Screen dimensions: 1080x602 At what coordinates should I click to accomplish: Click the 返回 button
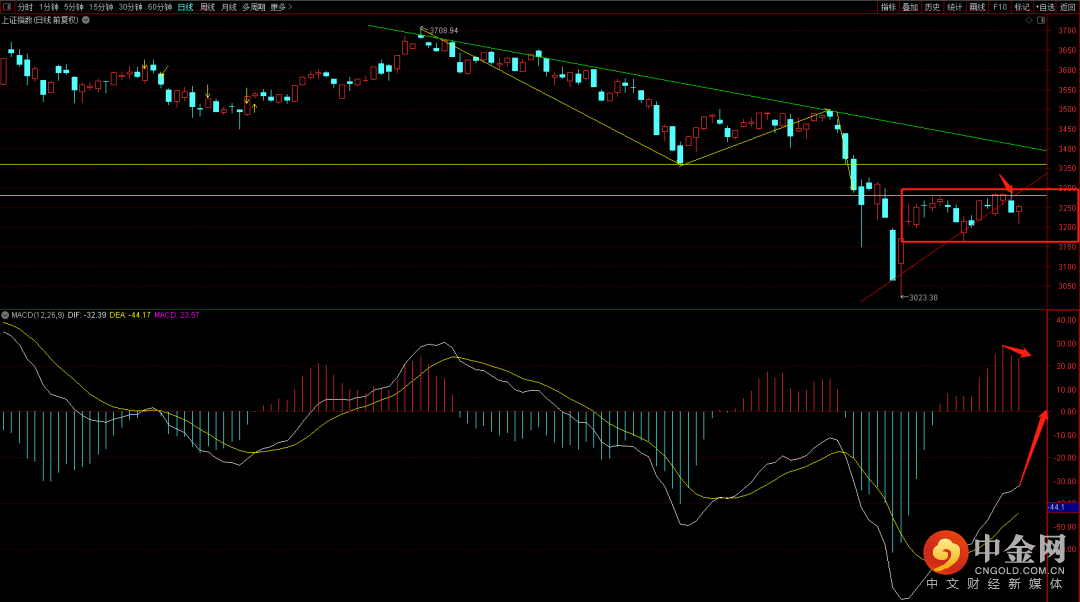point(1068,7)
